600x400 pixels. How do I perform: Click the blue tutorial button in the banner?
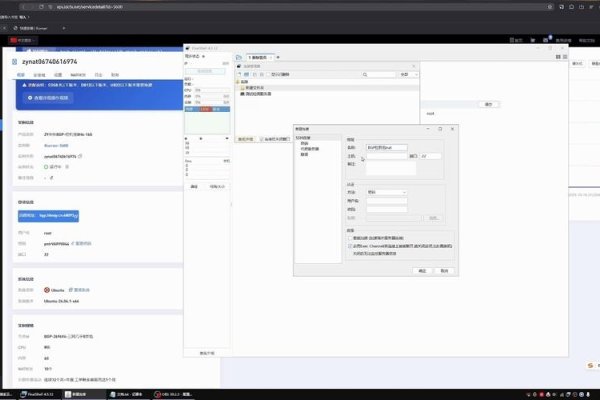tap(51, 99)
